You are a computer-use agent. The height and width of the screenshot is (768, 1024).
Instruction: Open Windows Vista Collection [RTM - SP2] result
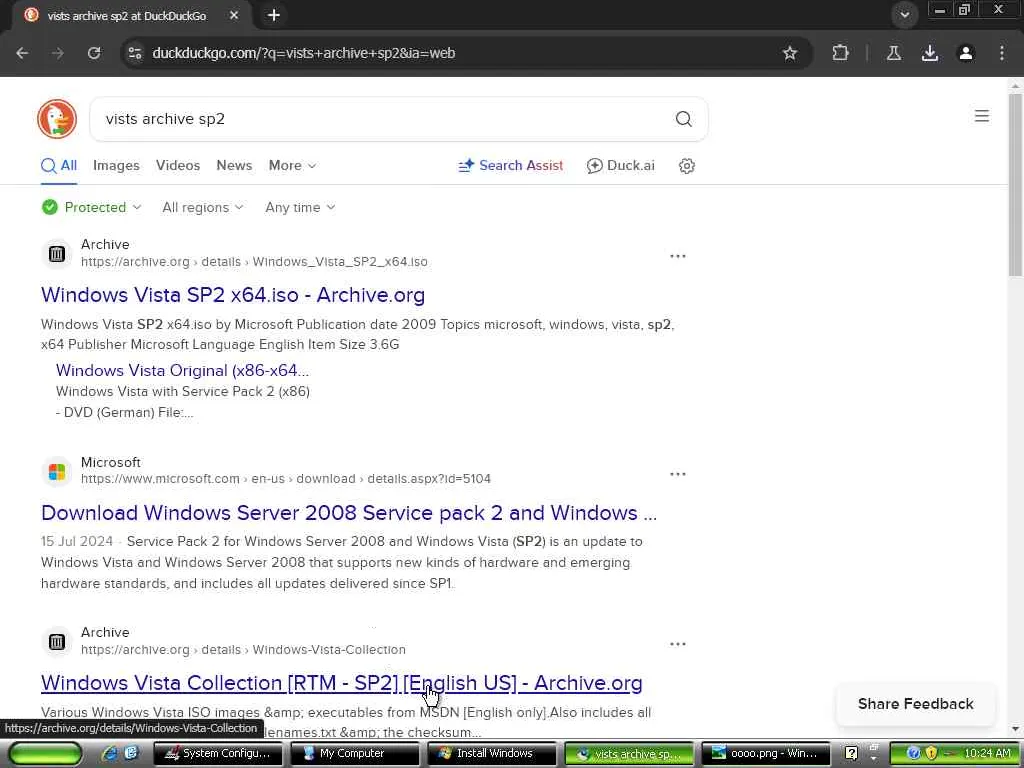point(342,683)
